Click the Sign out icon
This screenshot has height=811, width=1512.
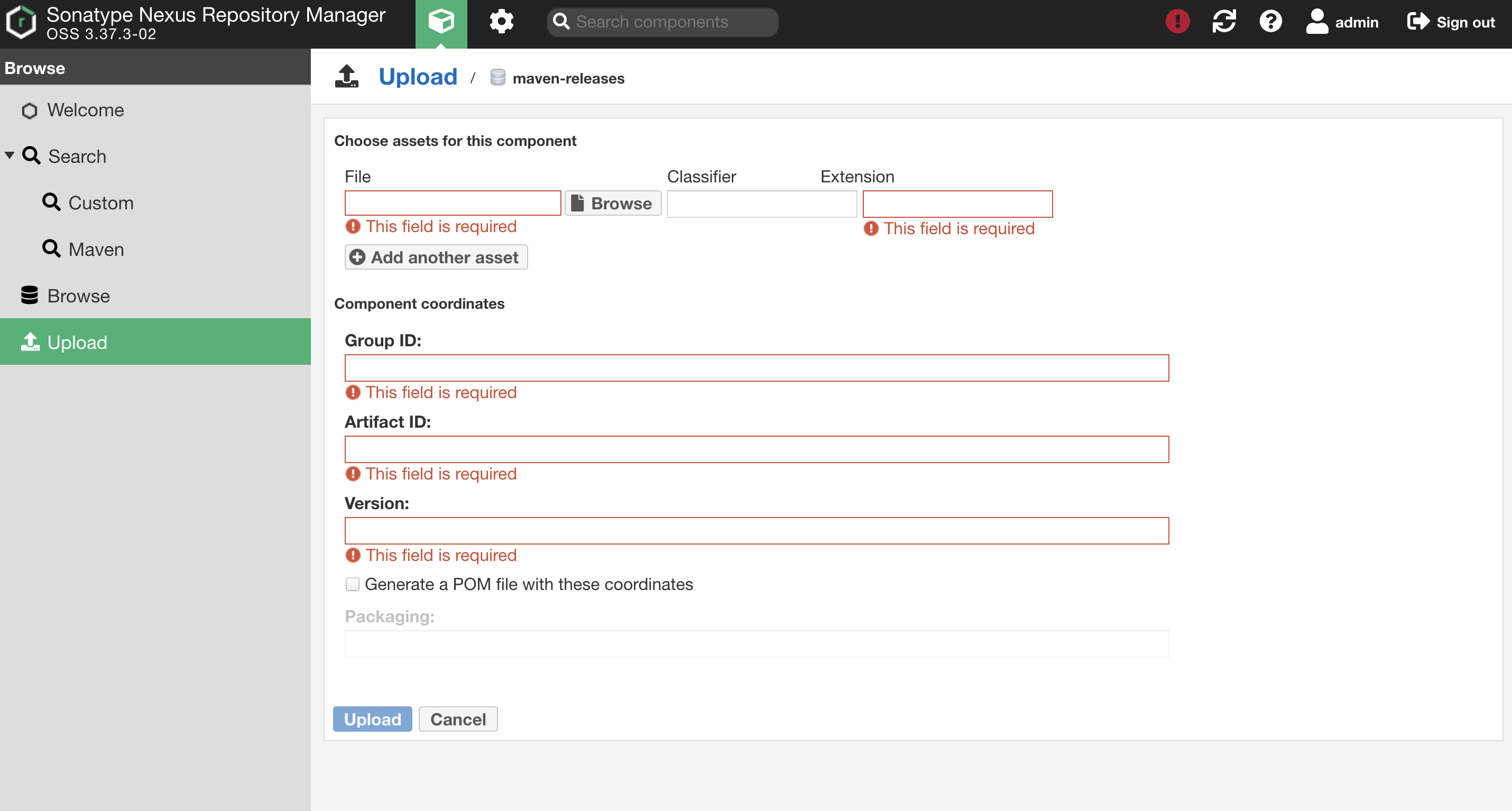click(x=1417, y=22)
